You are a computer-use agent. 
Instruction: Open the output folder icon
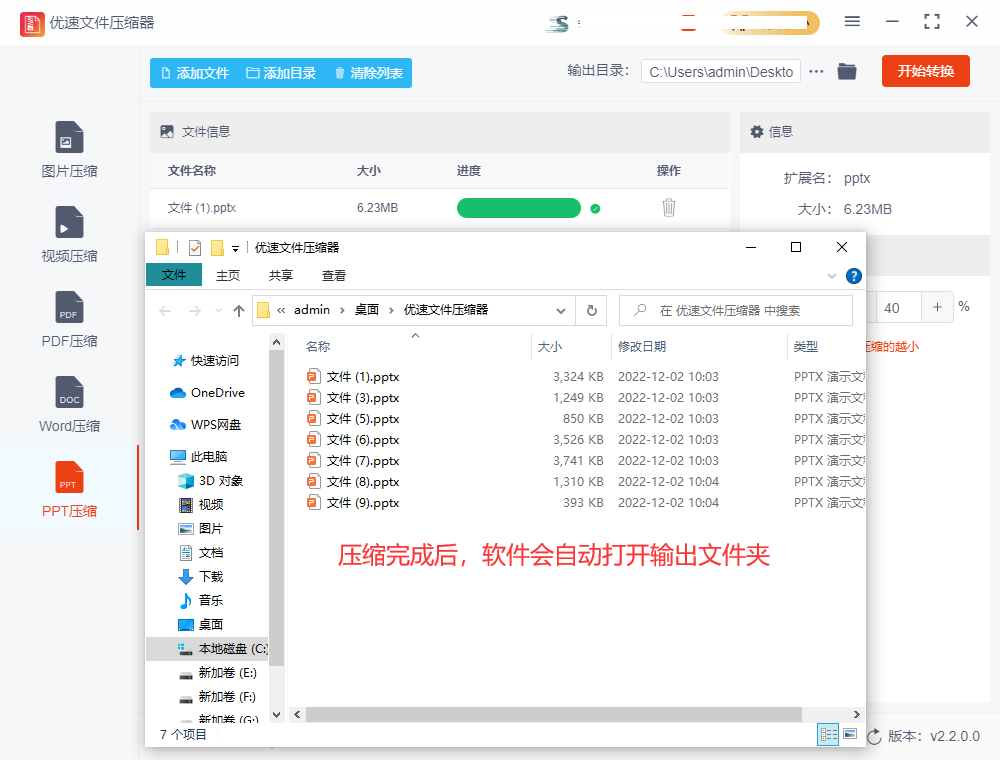point(847,71)
